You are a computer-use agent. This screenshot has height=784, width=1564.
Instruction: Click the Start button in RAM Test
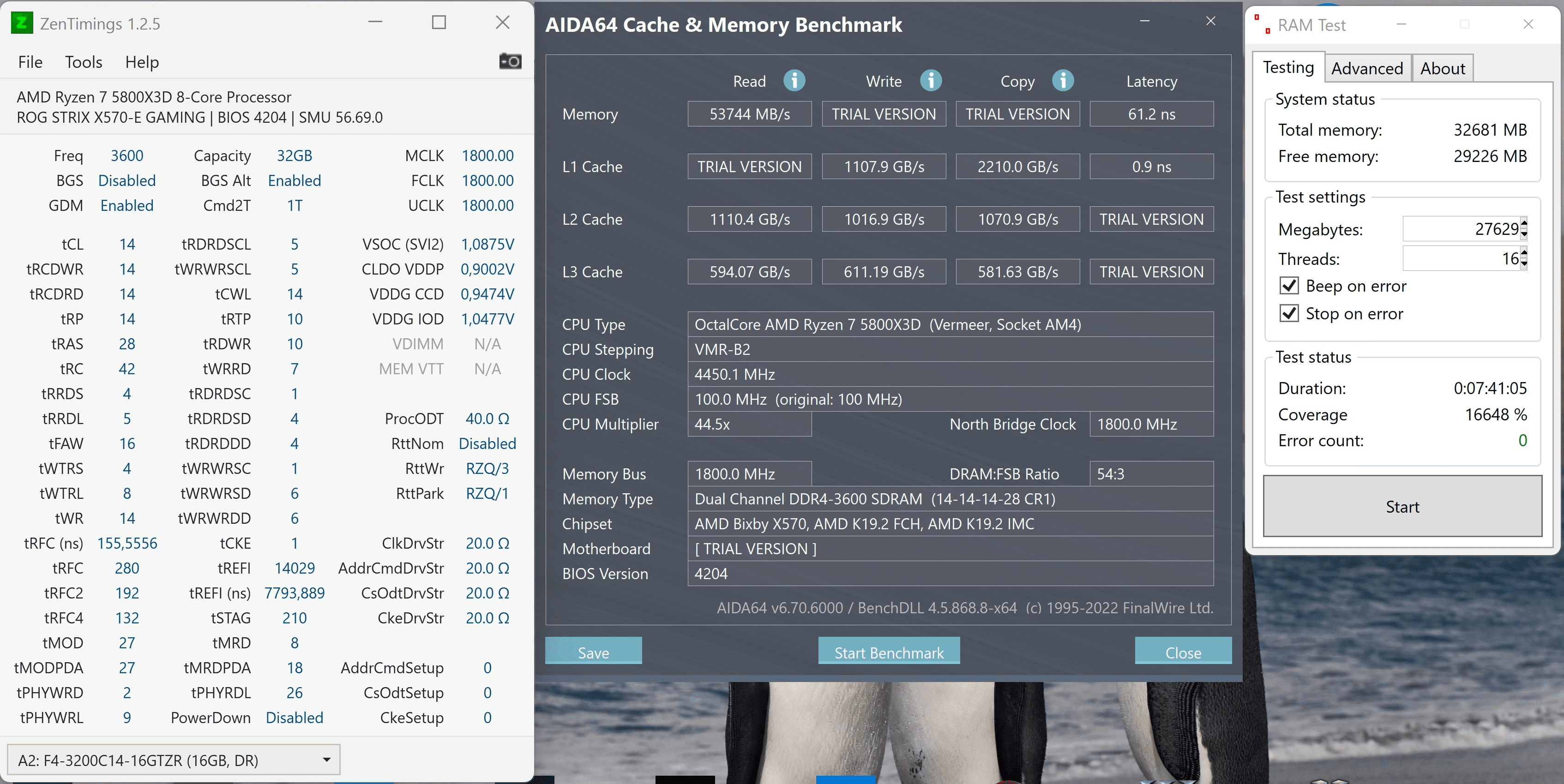(1402, 506)
